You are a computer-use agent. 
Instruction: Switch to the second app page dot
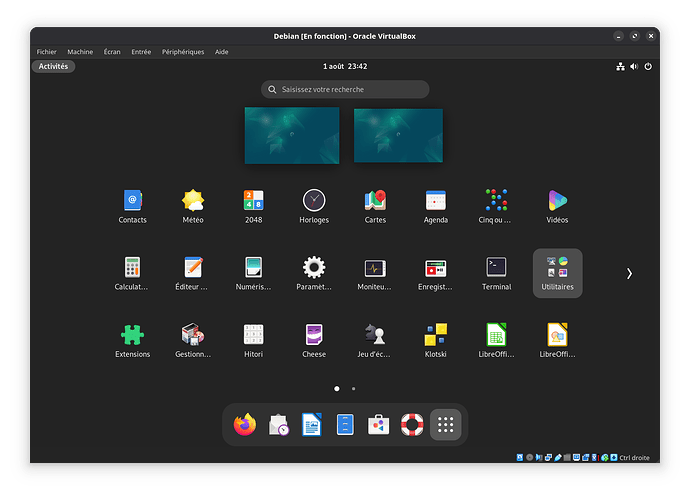point(354,388)
